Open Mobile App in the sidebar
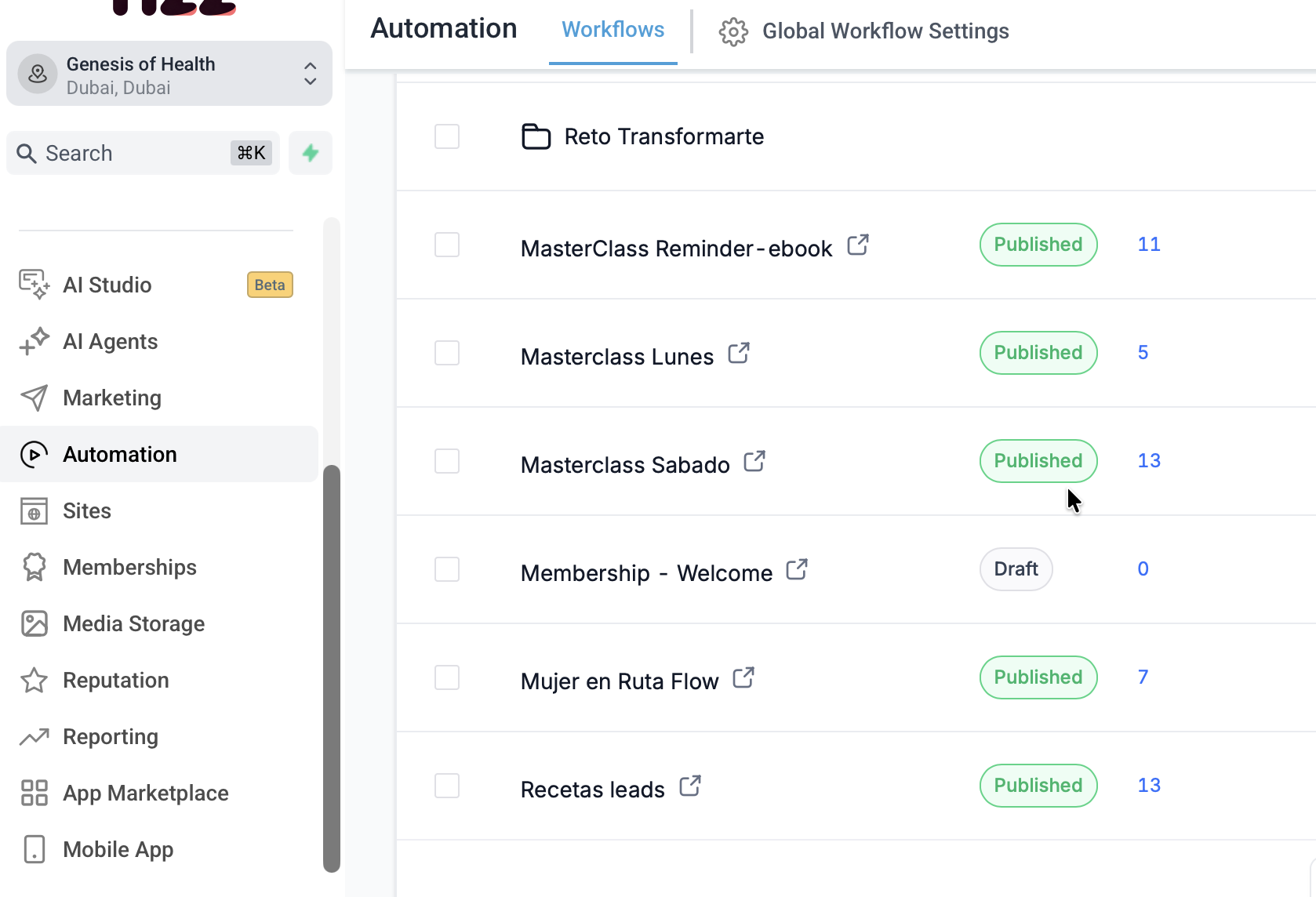1316x897 pixels. point(158,849)
